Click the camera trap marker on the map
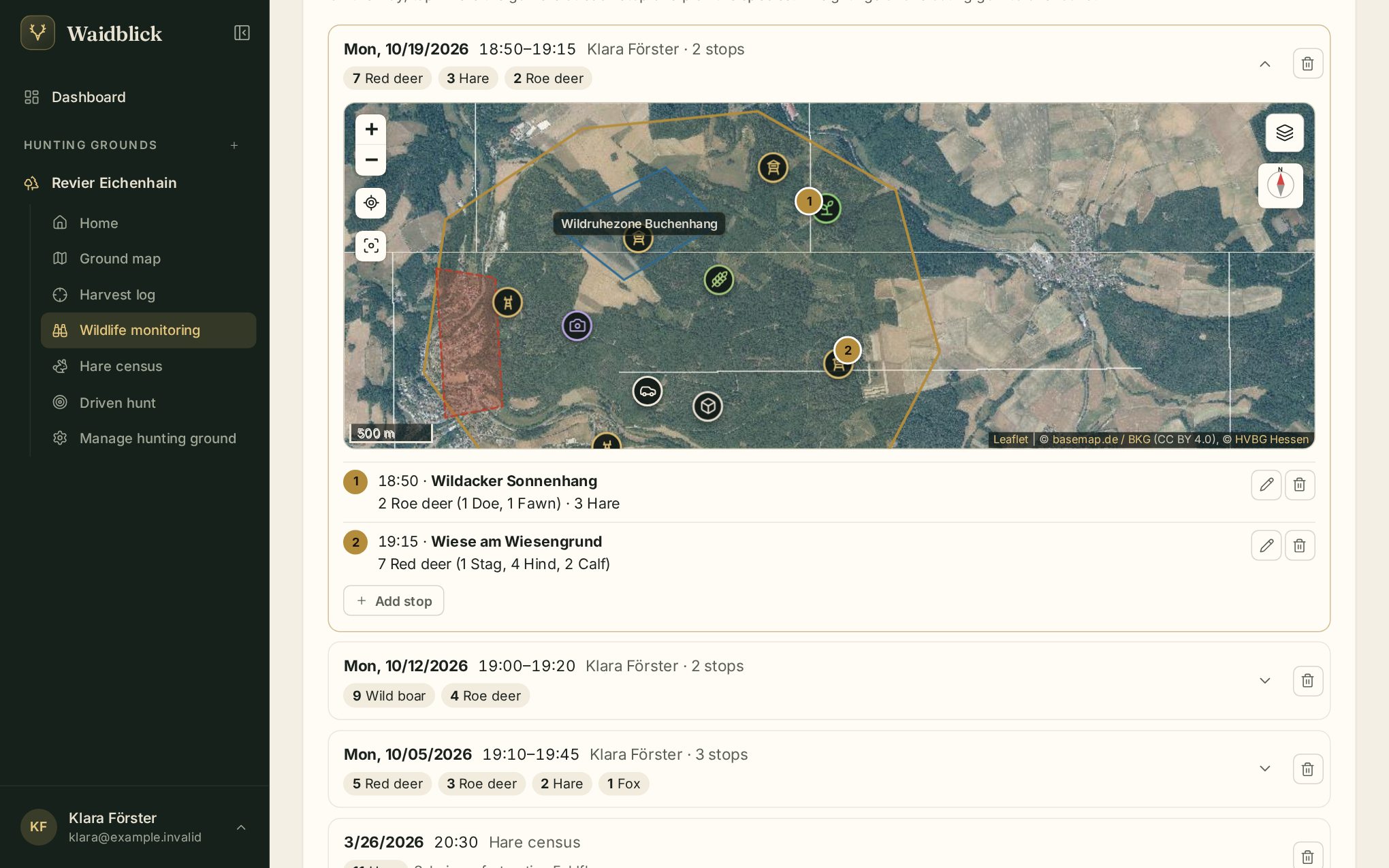The image size is (1389, 868). coord(577,325)
